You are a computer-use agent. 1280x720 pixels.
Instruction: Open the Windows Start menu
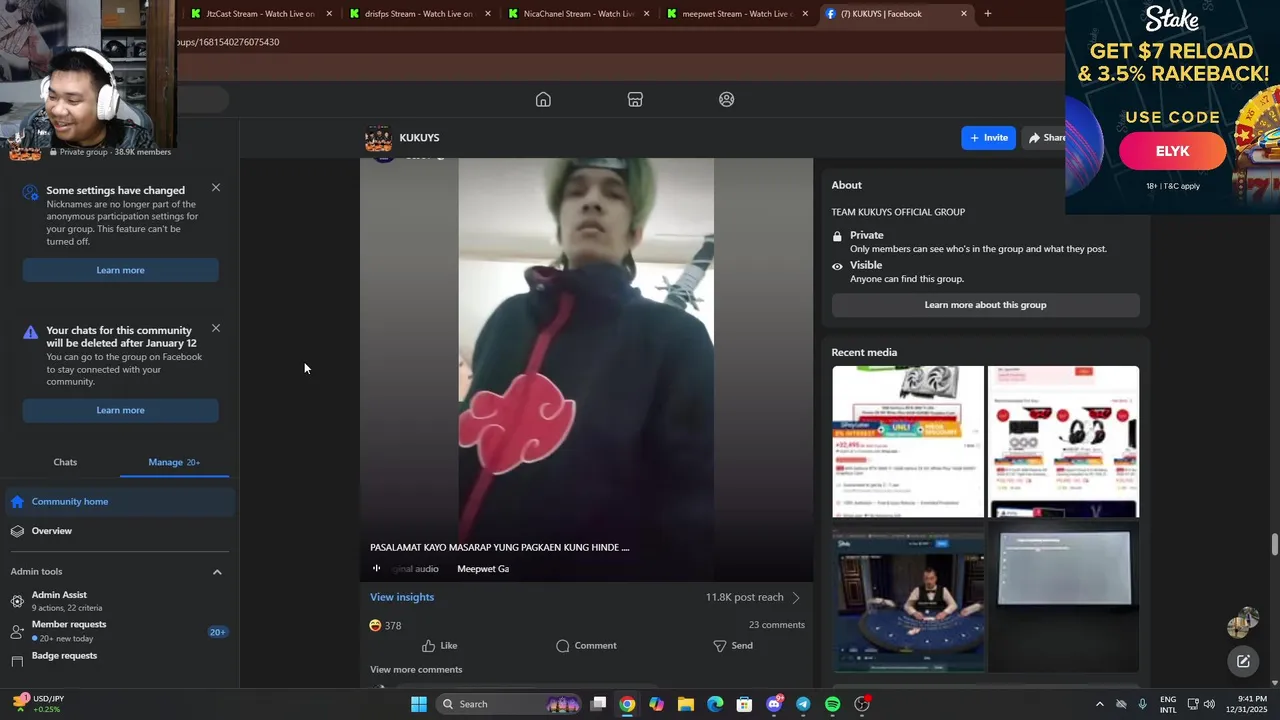point(419,704)
